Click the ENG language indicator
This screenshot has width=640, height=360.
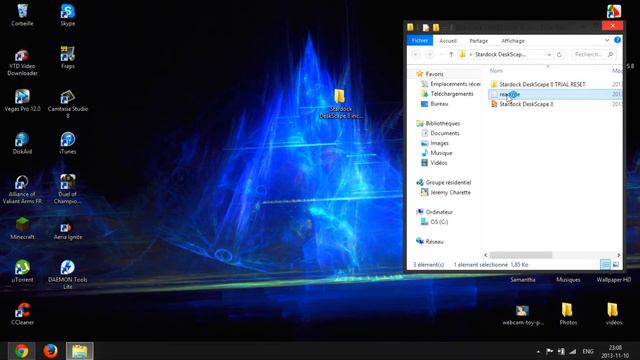point(588,351)
